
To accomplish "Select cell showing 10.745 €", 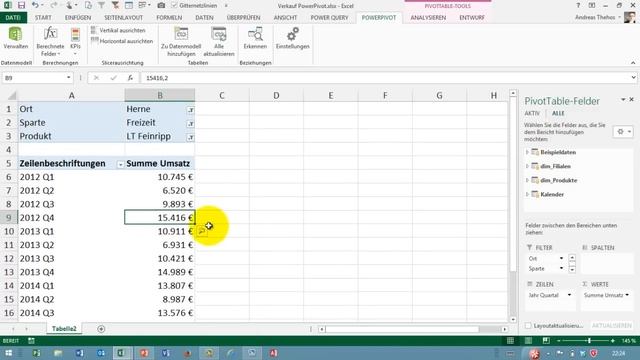I will click(160, 177).
